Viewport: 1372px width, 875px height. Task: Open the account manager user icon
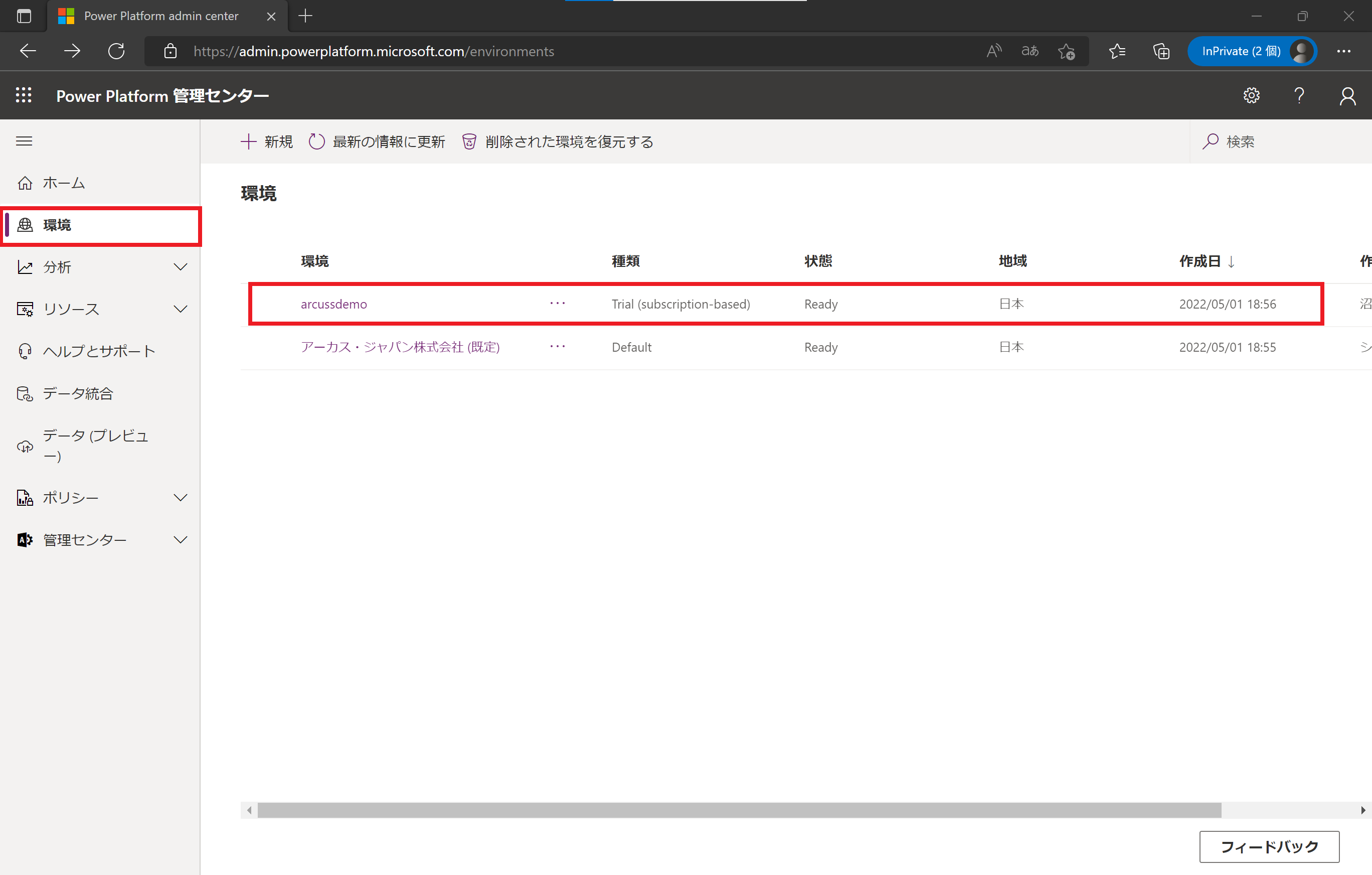click(x=1347, y=96)
